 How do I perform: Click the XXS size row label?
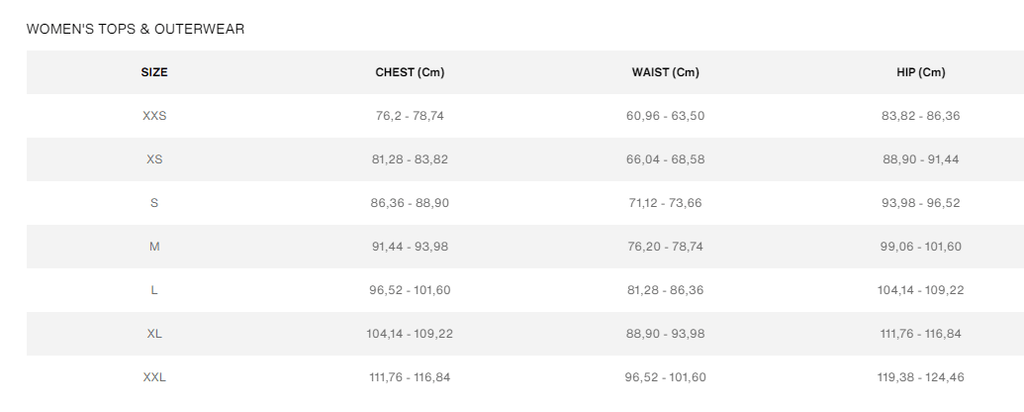click(154, 116)
